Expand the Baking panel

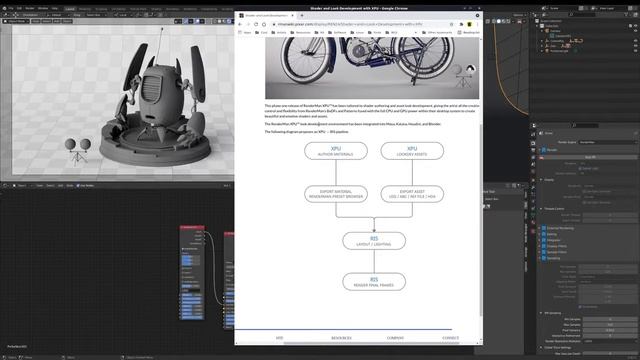click(540, 234)
